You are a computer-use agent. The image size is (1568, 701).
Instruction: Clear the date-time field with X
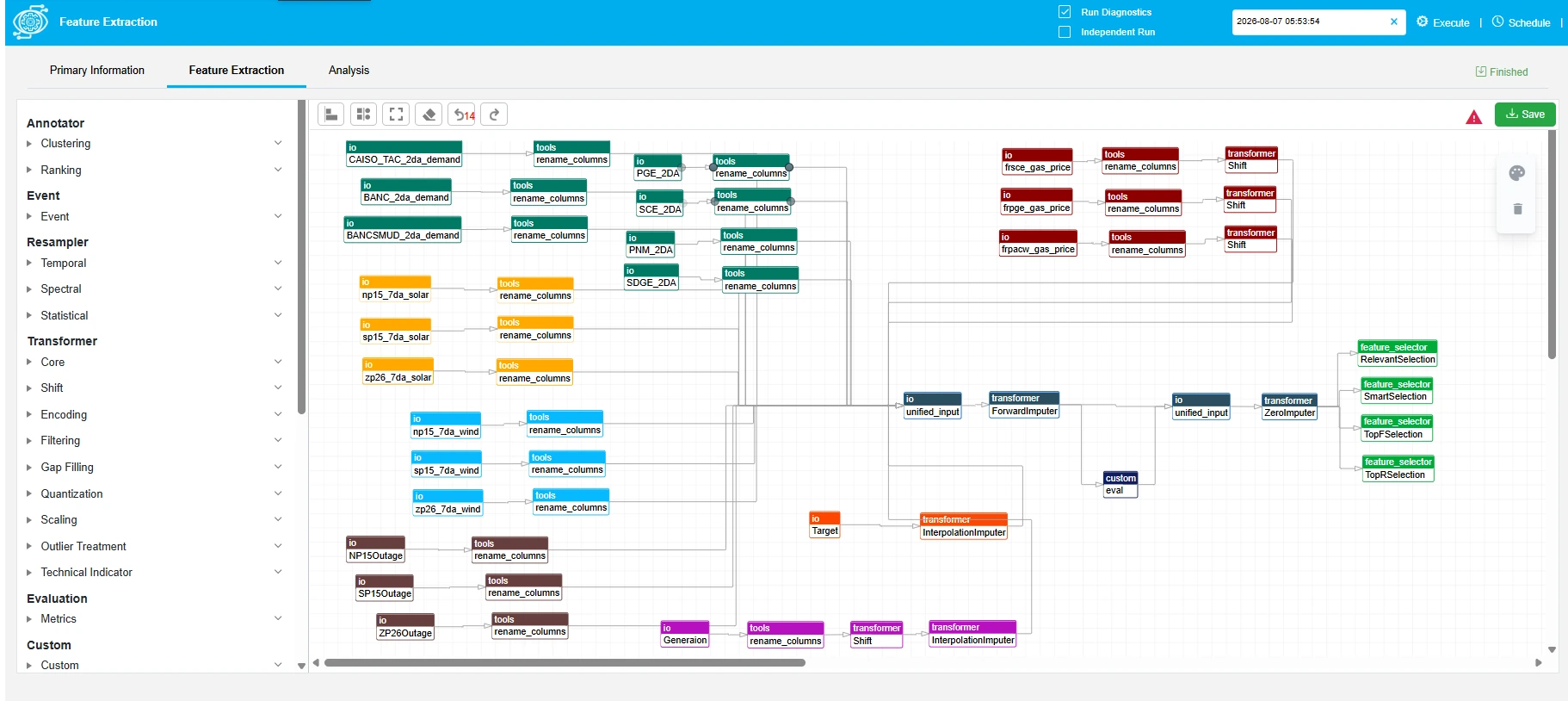[x=1393, y=22]
